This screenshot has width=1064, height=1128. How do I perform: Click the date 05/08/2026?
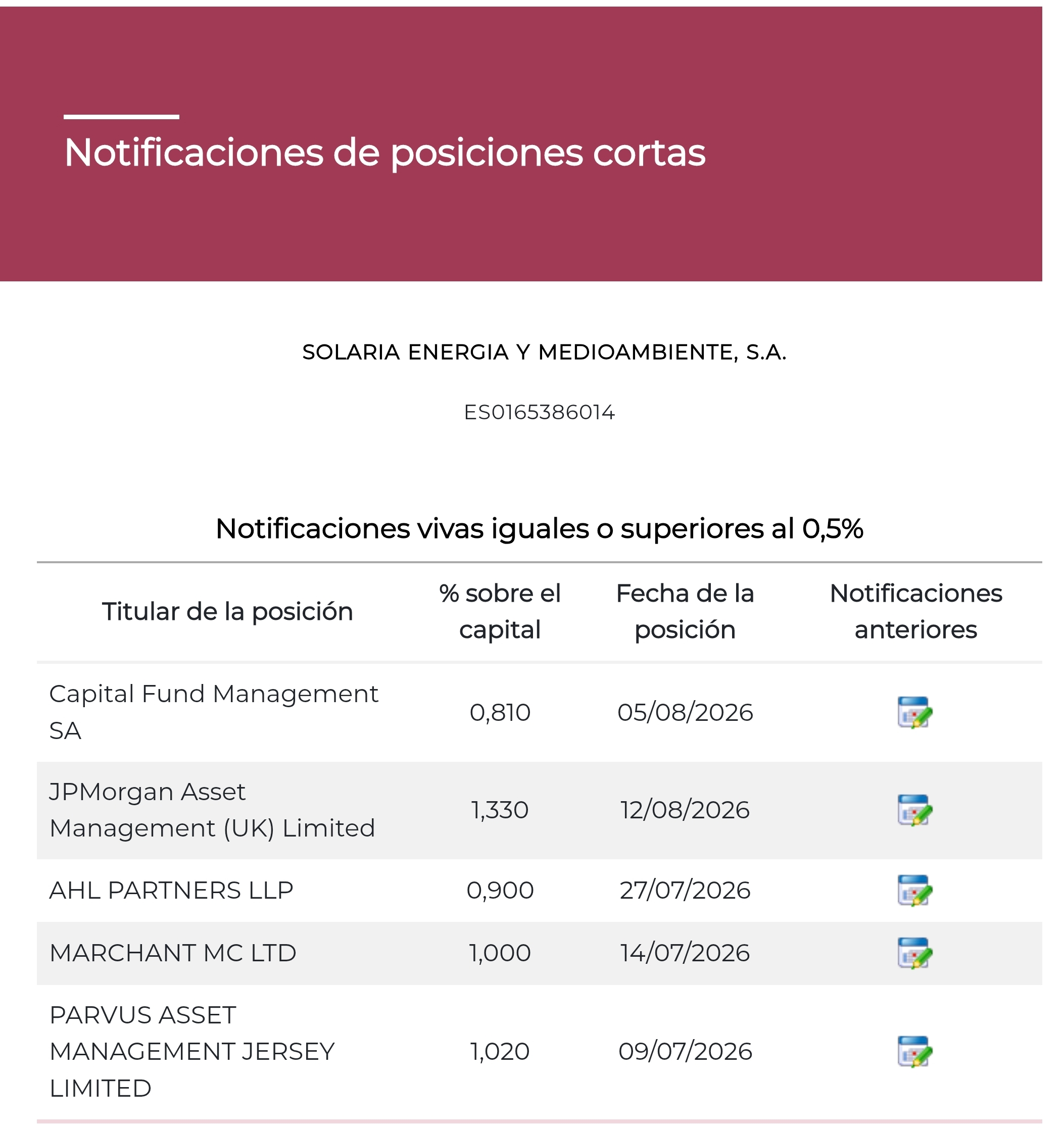(x=685, y=713)
